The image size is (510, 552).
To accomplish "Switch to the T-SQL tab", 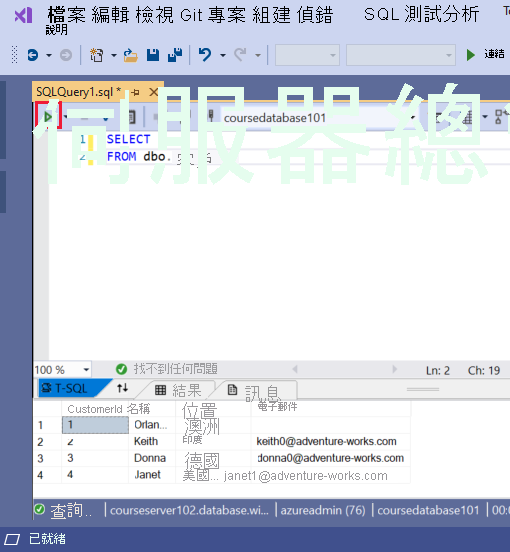I will [x=70, y=388].
